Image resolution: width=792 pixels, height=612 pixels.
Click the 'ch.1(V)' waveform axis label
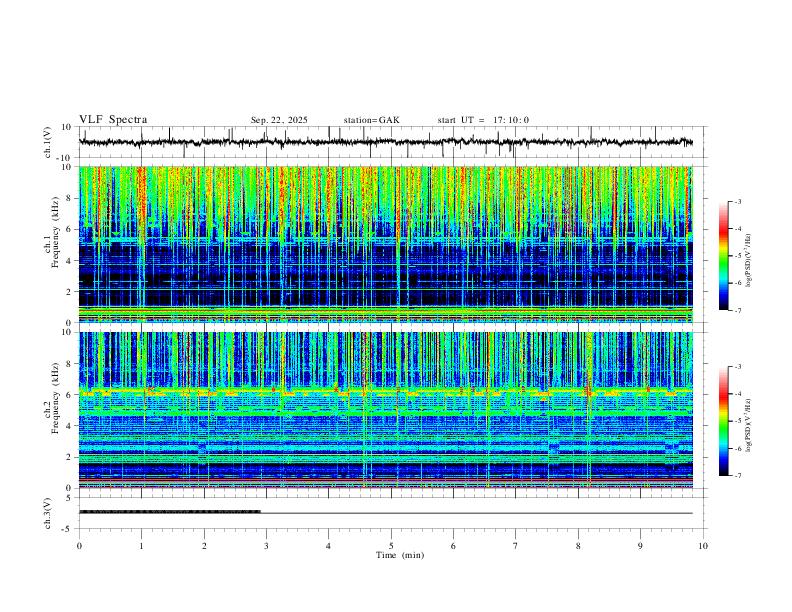(48, 142)
